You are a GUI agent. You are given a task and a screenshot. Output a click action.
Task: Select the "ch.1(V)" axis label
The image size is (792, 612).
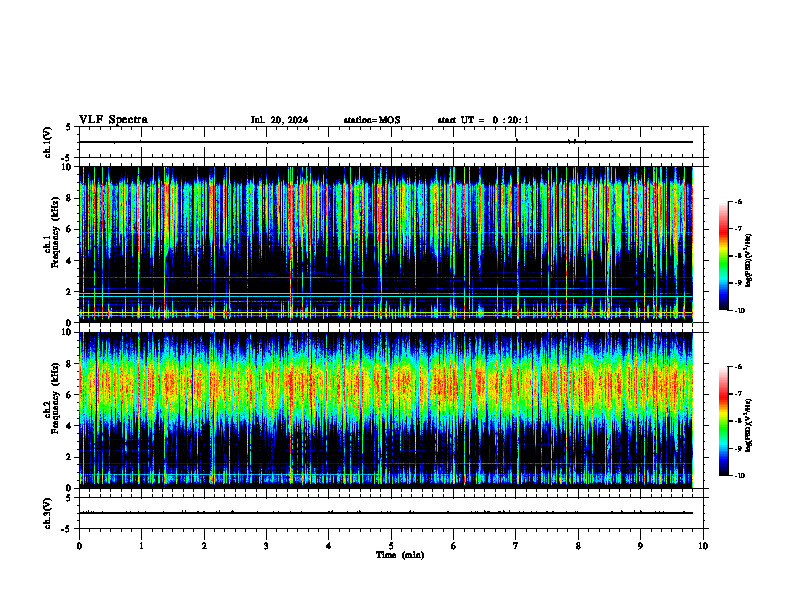point(47,142)
